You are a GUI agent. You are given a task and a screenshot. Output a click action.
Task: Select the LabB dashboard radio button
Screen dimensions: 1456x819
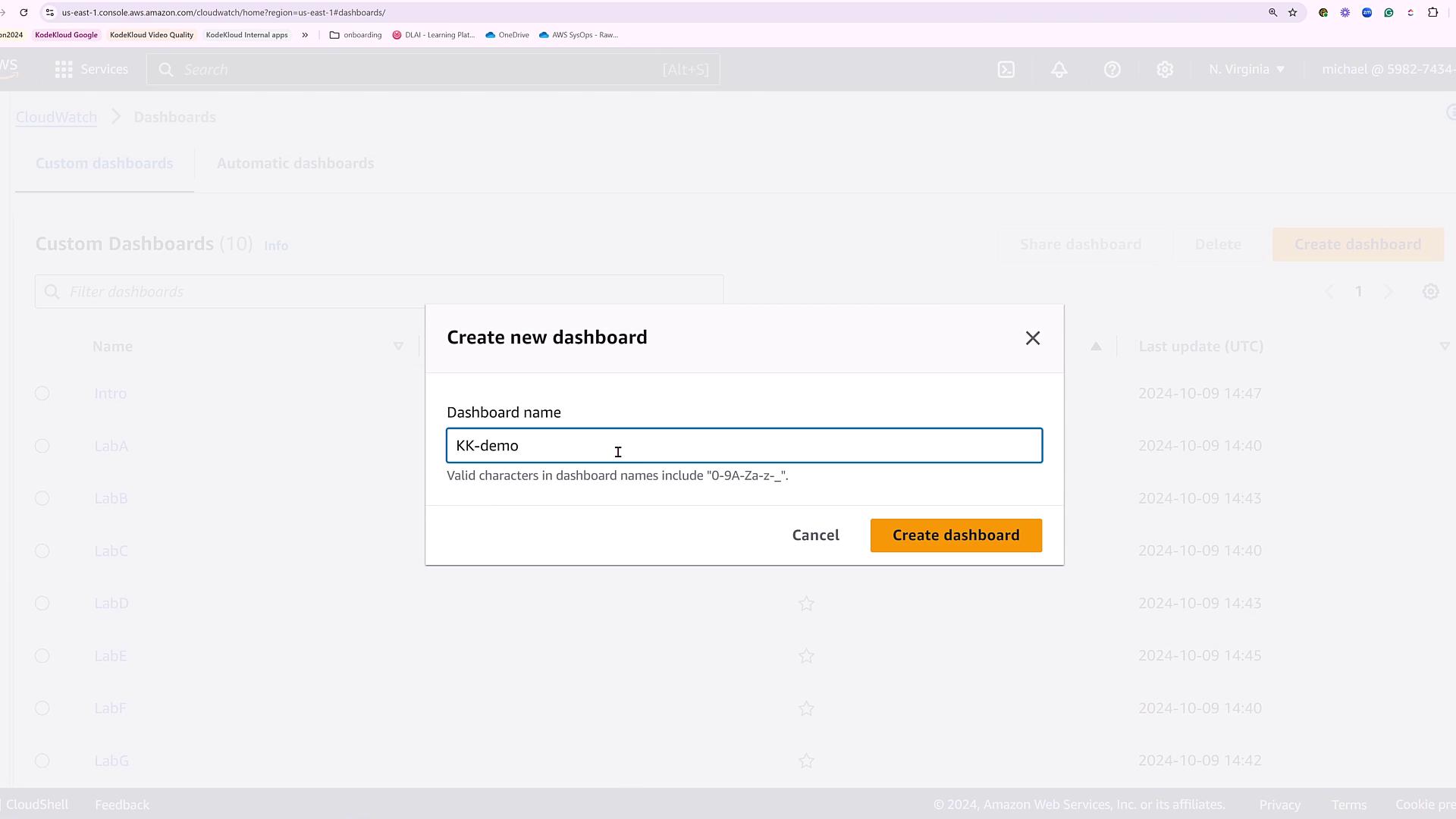[x=42, y=498]
